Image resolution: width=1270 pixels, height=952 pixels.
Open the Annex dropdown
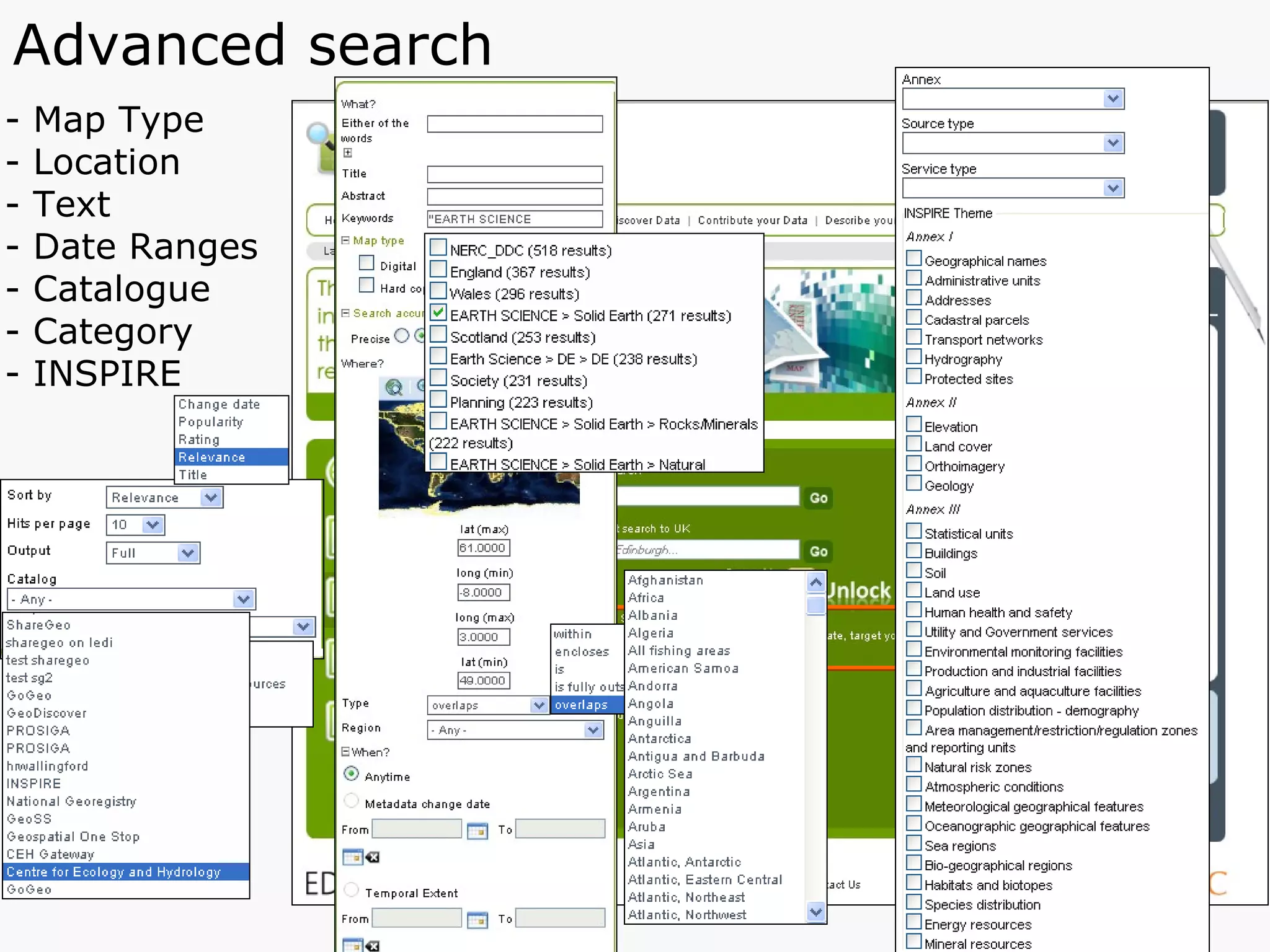click(1013, 99)
